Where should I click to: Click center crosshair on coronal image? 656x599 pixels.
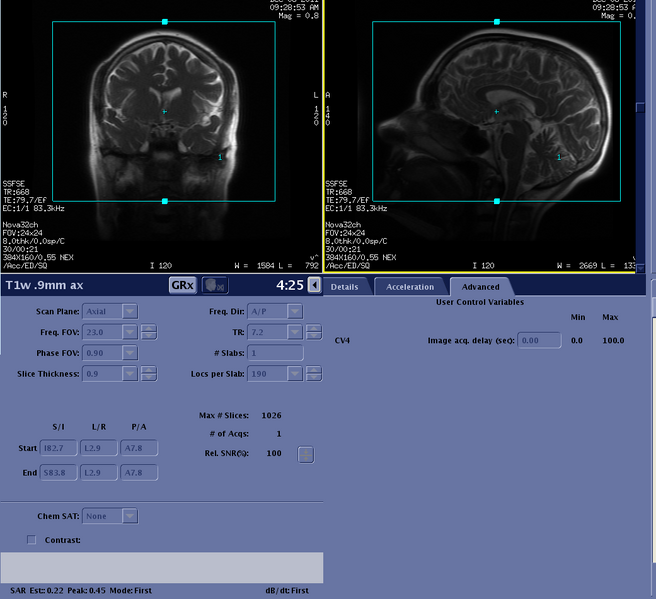[164, 112]
